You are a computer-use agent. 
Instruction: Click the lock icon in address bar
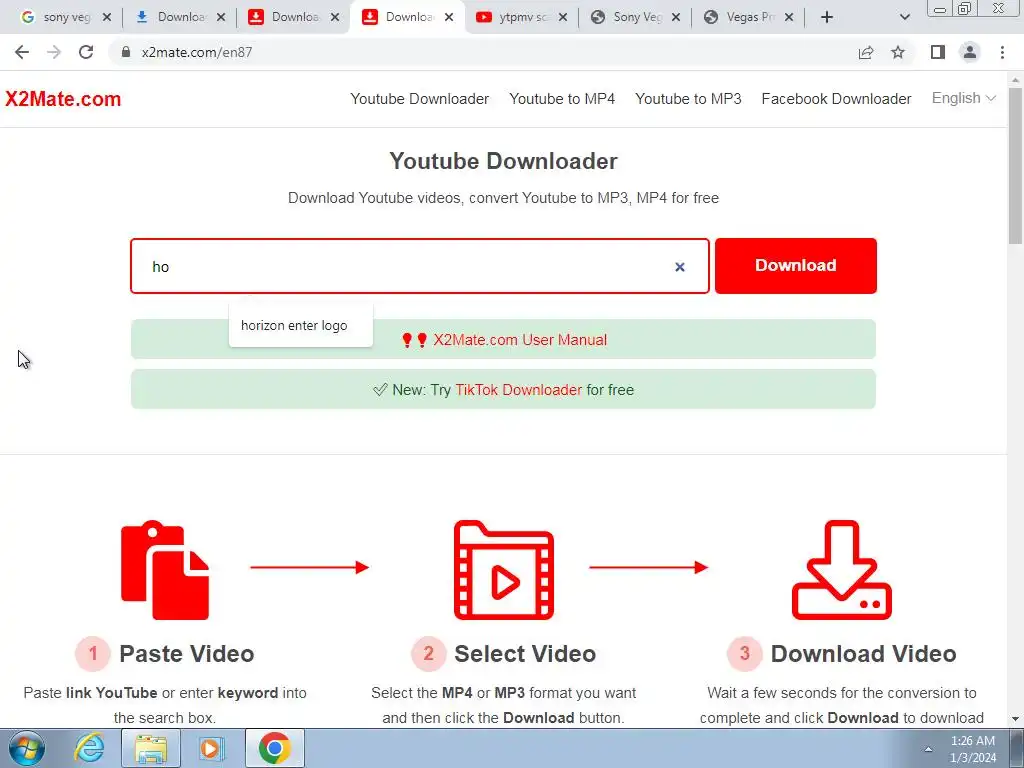click(126, 52)
